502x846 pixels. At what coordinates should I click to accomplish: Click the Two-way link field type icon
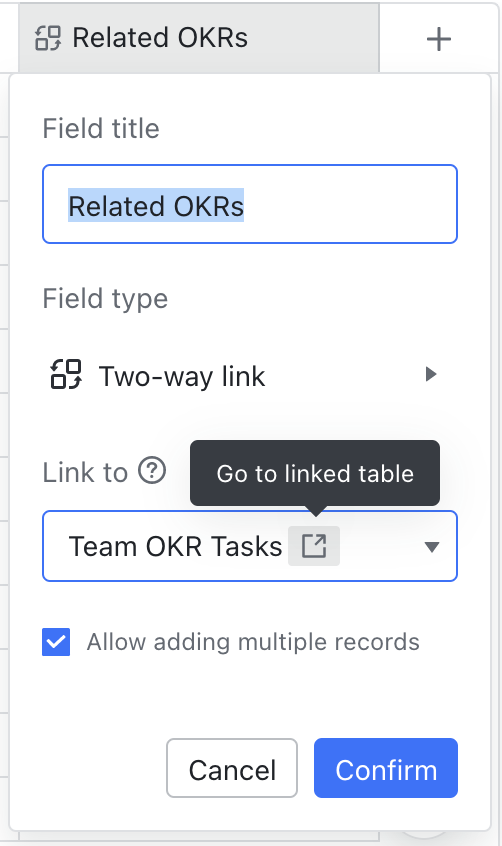pos(66,374)
